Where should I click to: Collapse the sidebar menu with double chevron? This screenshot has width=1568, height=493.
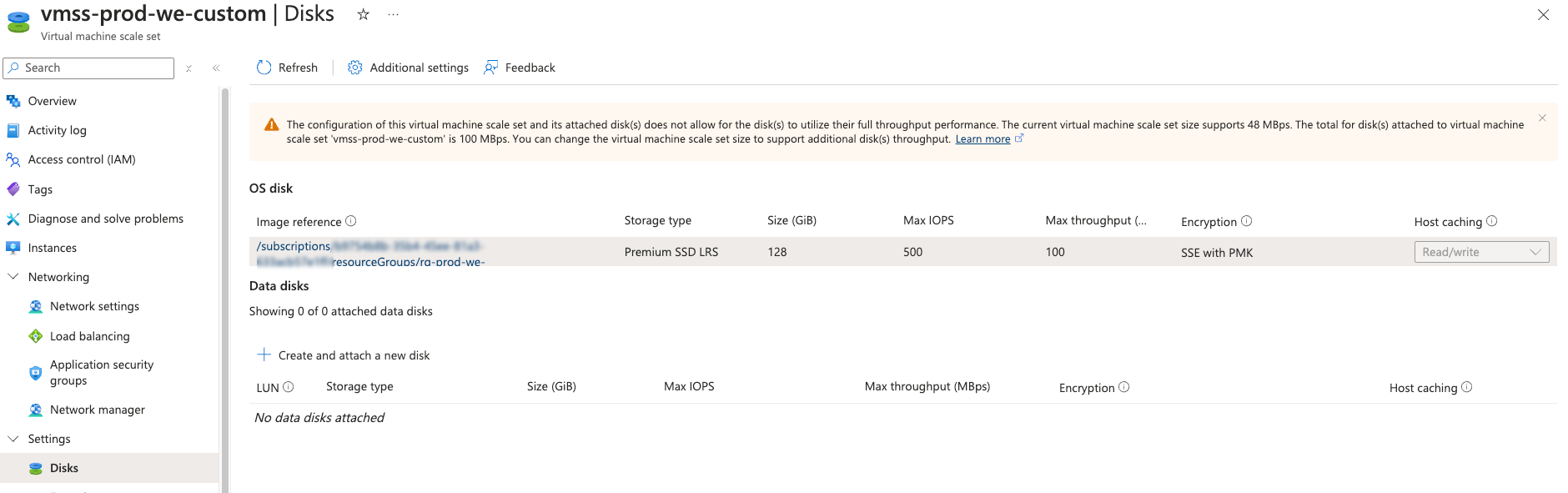click(x=216, y=68)
